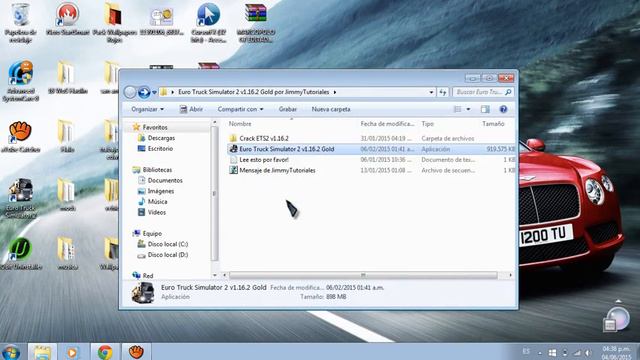The height and width of the screenshot is (360, 640).
Task: Click the network signal tray icon
Action: [x=577, y=352]
